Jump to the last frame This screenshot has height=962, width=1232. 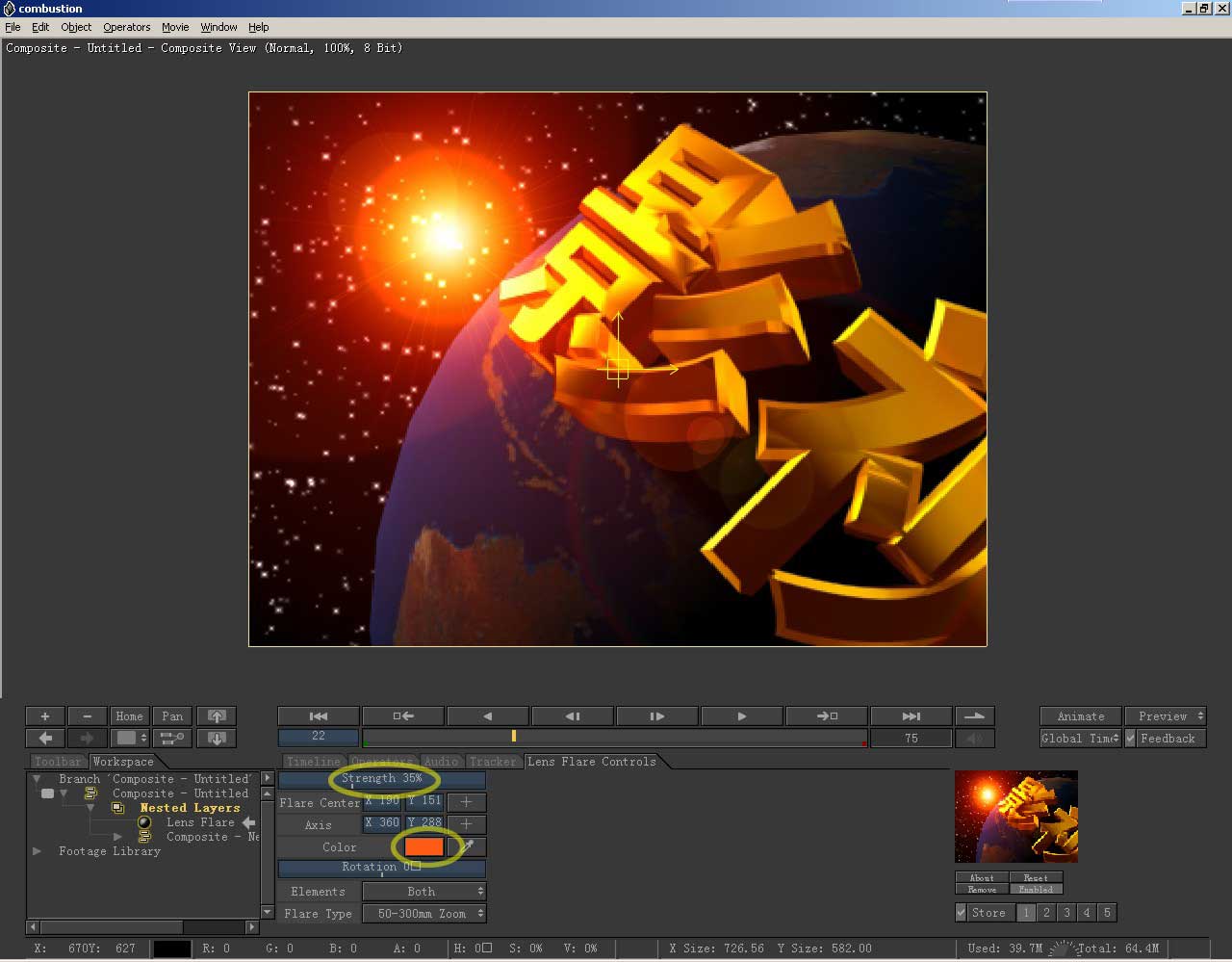(x=911, y=716)
